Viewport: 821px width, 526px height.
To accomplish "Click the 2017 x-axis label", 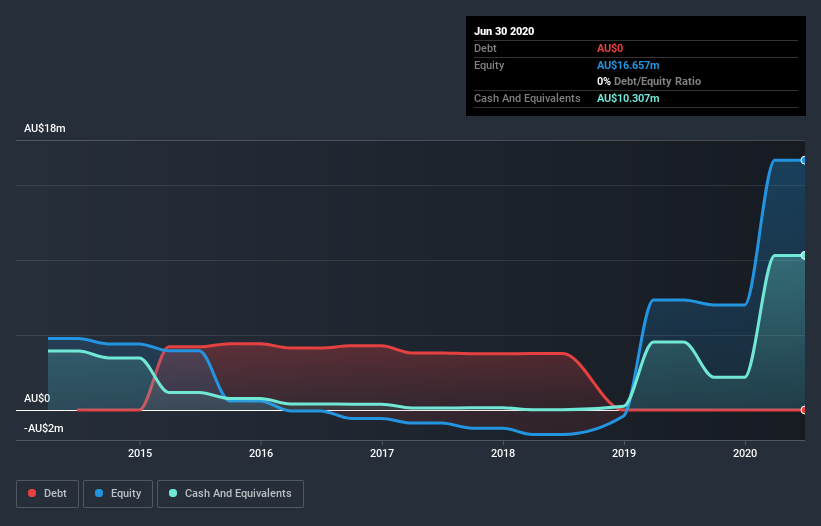I will coord(382,453).
